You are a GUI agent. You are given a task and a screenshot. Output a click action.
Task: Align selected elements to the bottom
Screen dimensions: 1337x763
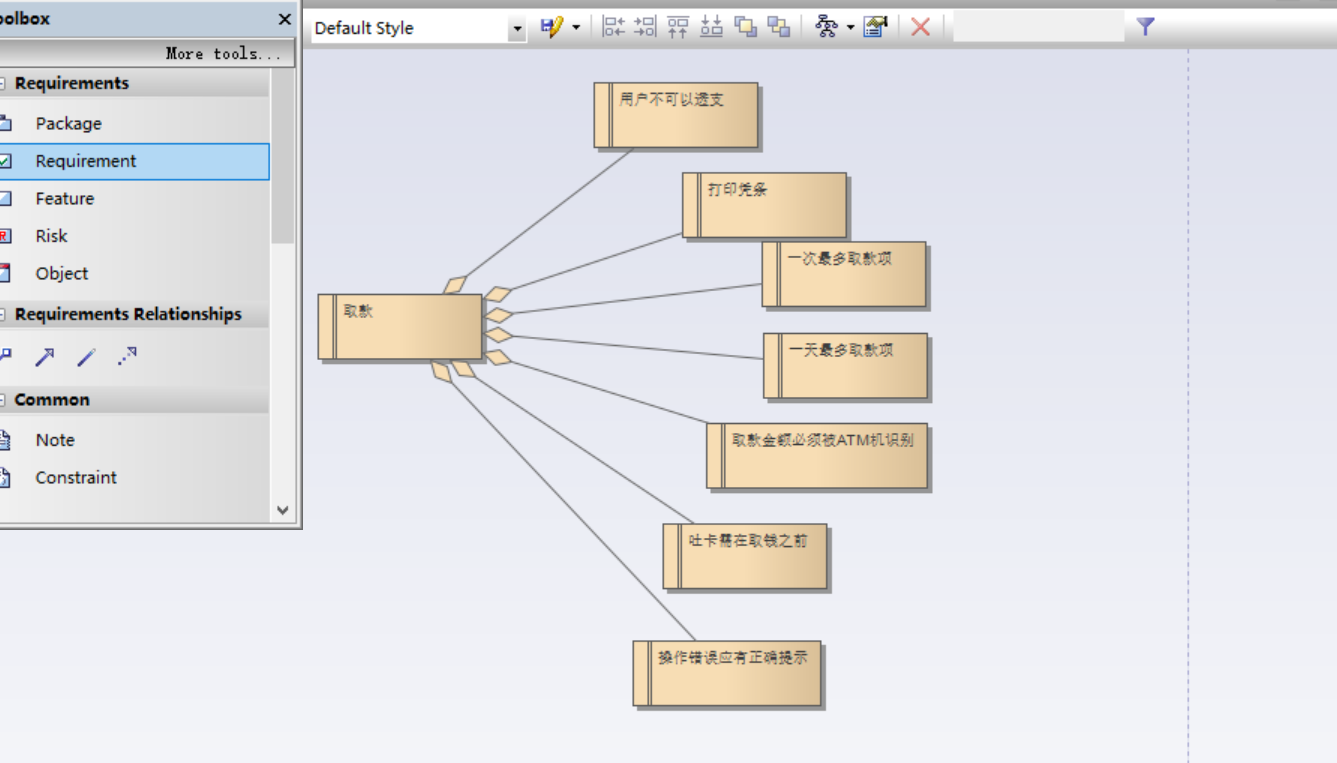(711, 27)
